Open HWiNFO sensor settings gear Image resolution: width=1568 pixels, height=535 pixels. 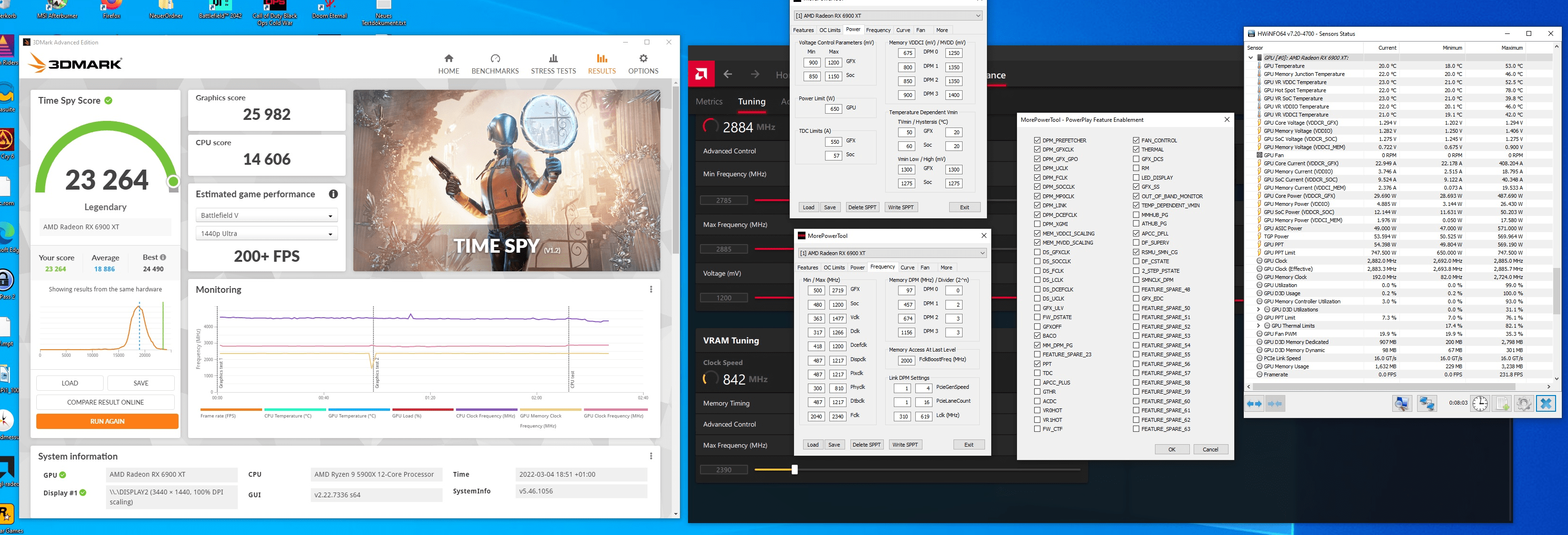(x=1524, y=404)
